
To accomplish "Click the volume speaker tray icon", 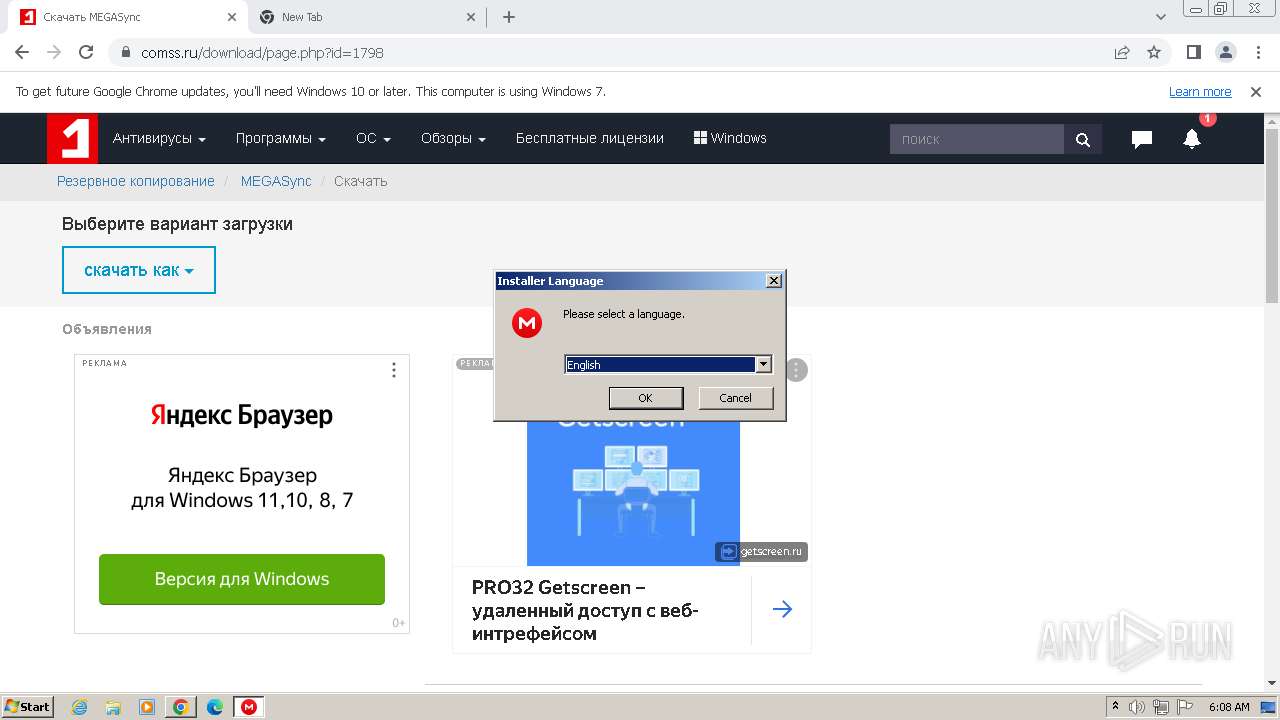I will click(1137, 707).
